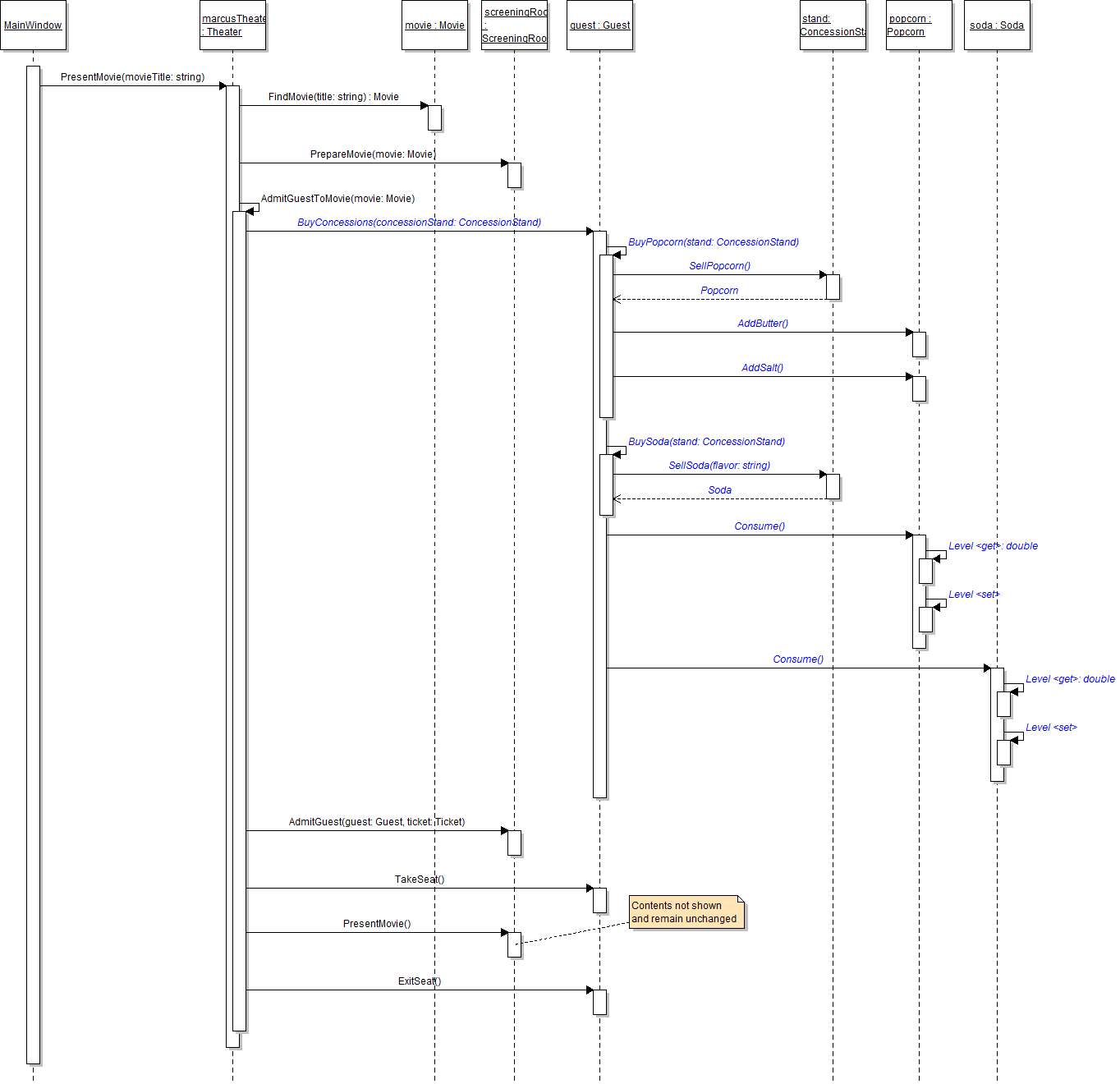The image size is (1120, 1084).
Task: Click the soda : Soda object box
Action: 997,25
